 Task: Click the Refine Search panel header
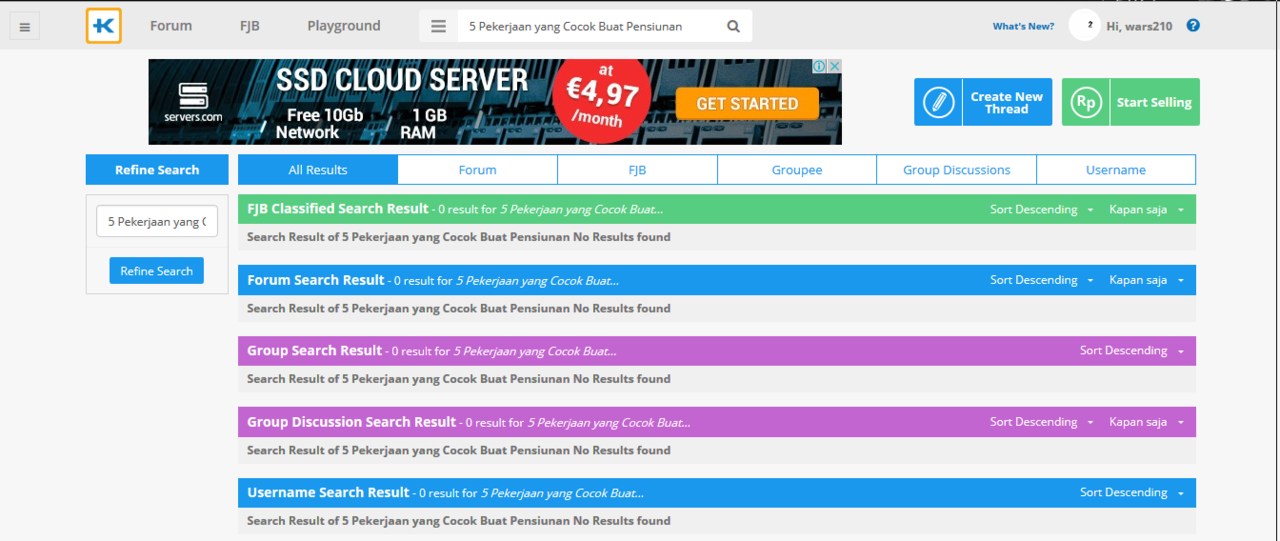coord(157,170)
